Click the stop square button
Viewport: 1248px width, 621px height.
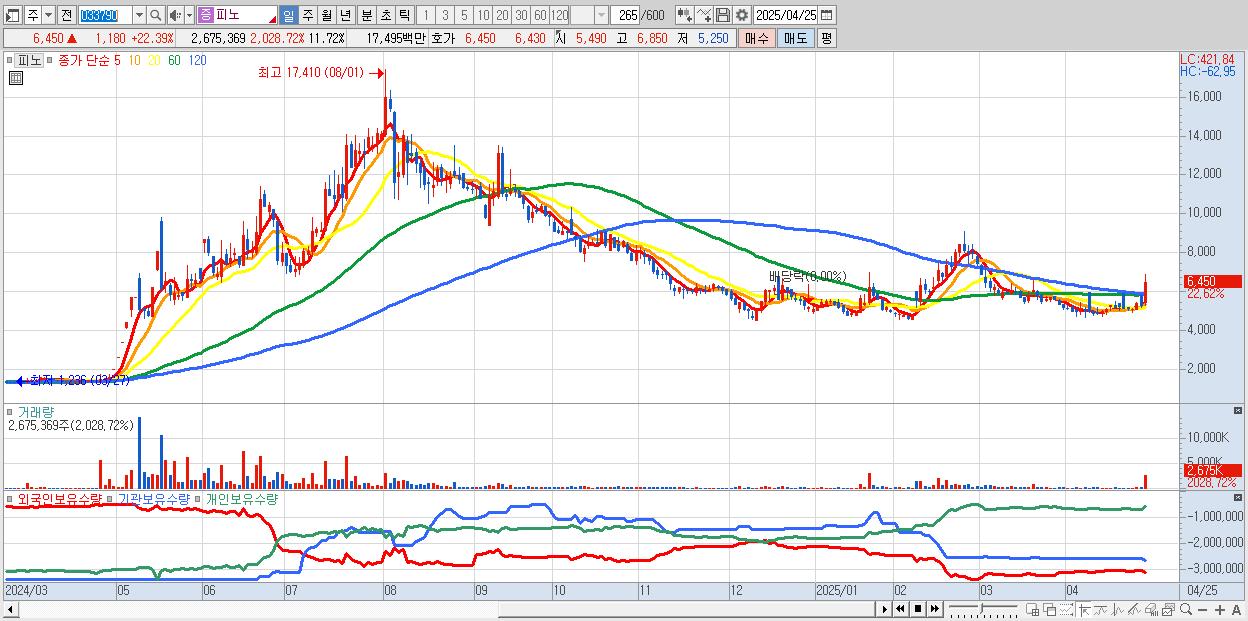pos(918,609)
